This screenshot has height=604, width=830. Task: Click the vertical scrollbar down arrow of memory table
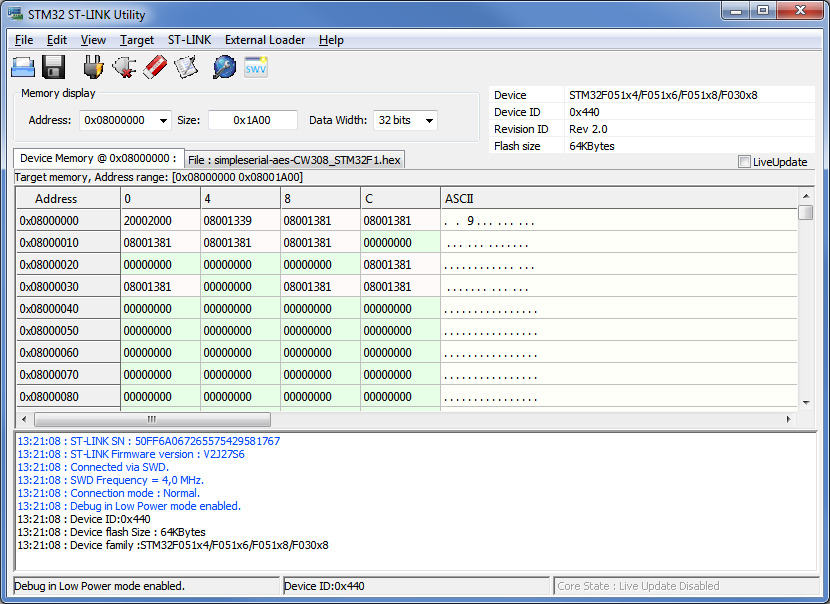805,402
